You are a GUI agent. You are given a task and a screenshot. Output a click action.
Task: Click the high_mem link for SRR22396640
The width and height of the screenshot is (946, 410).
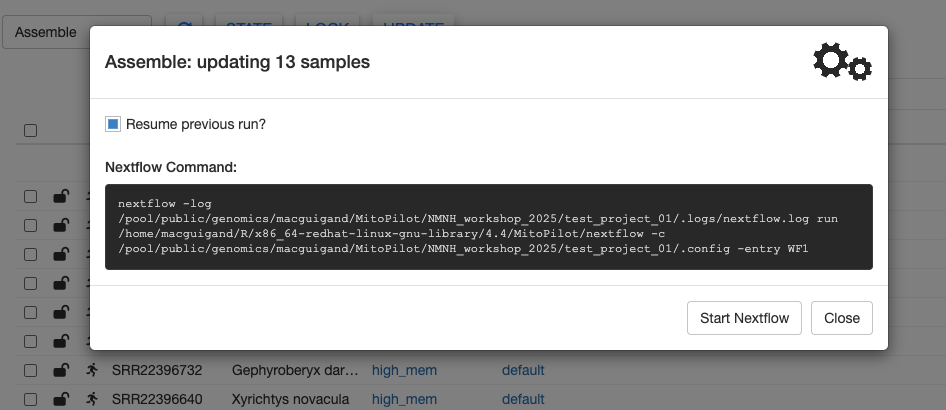click(404, 399)
